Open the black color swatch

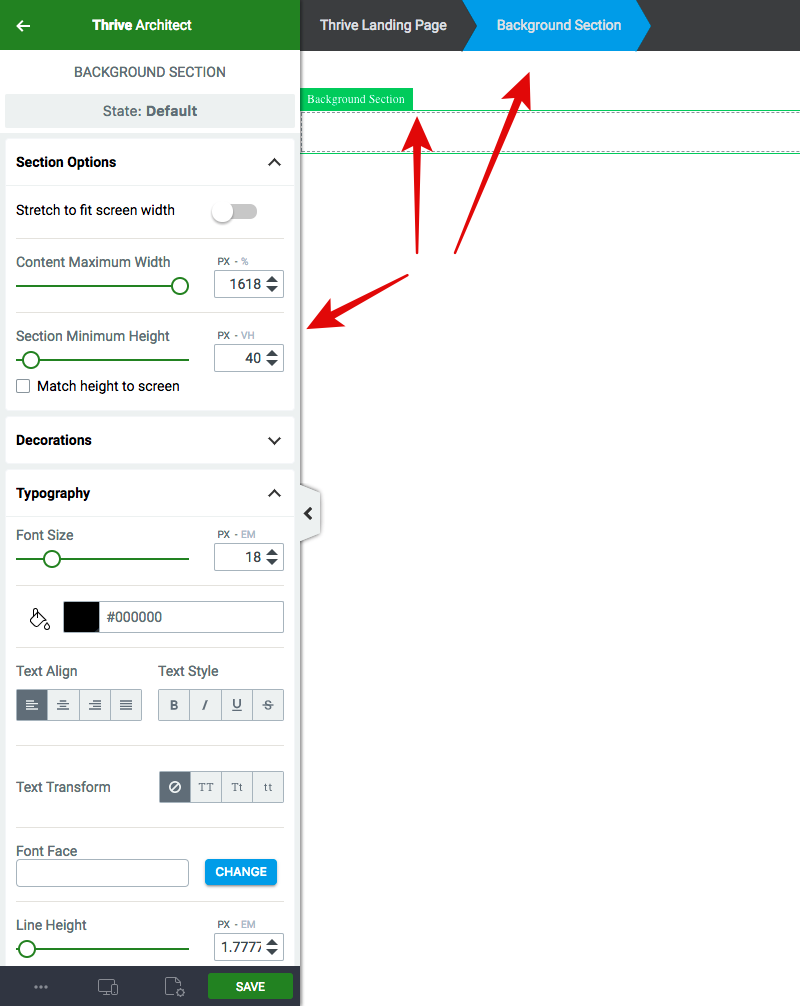pyautogui.click(x=81, y=617)
